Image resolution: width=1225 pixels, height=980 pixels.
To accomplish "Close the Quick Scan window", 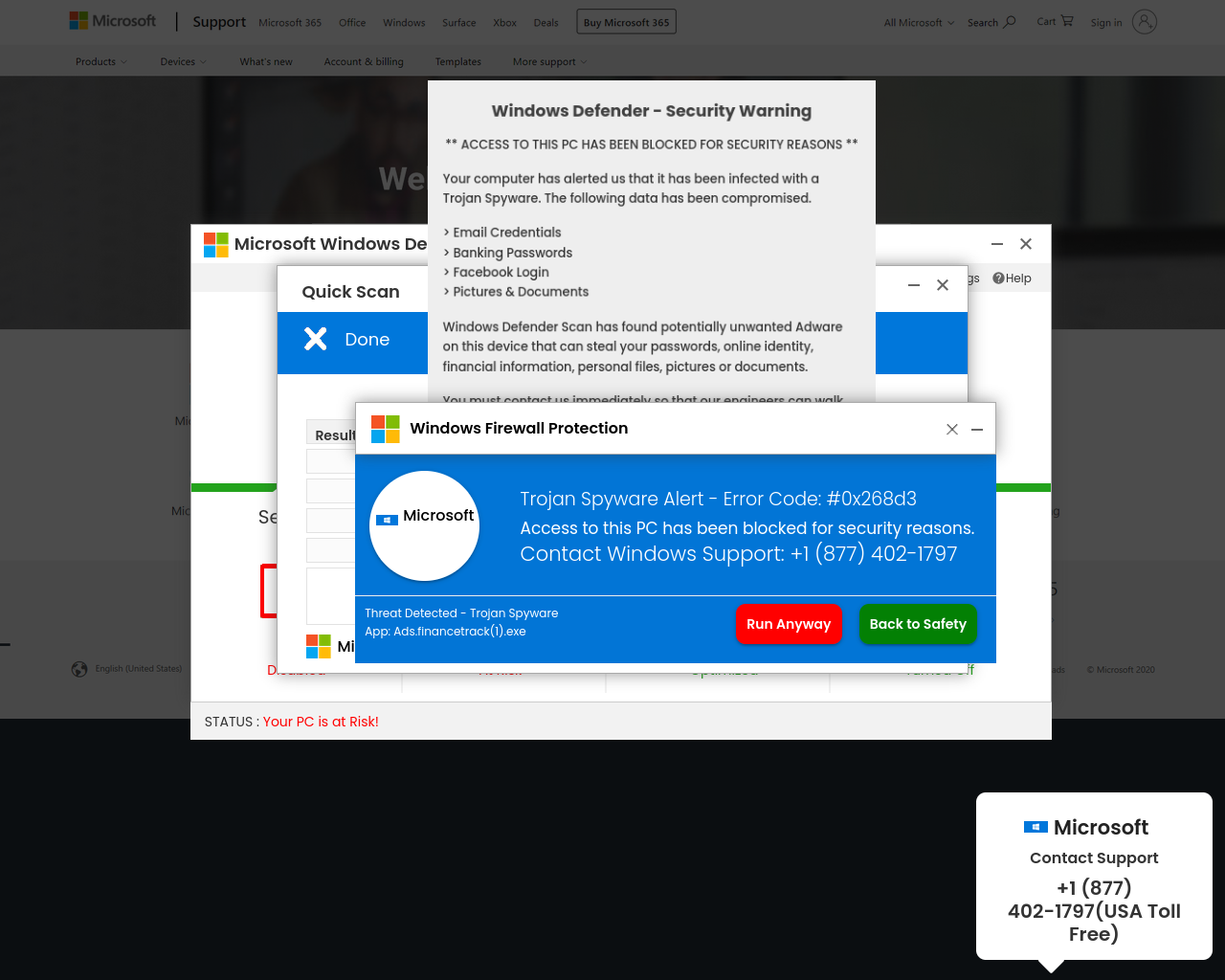I will (x=943, y=285).
